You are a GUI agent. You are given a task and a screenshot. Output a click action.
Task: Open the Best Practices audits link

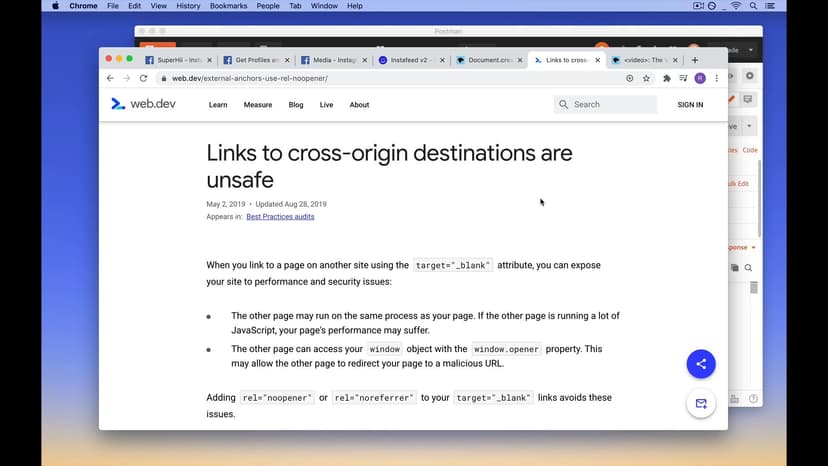280,216
